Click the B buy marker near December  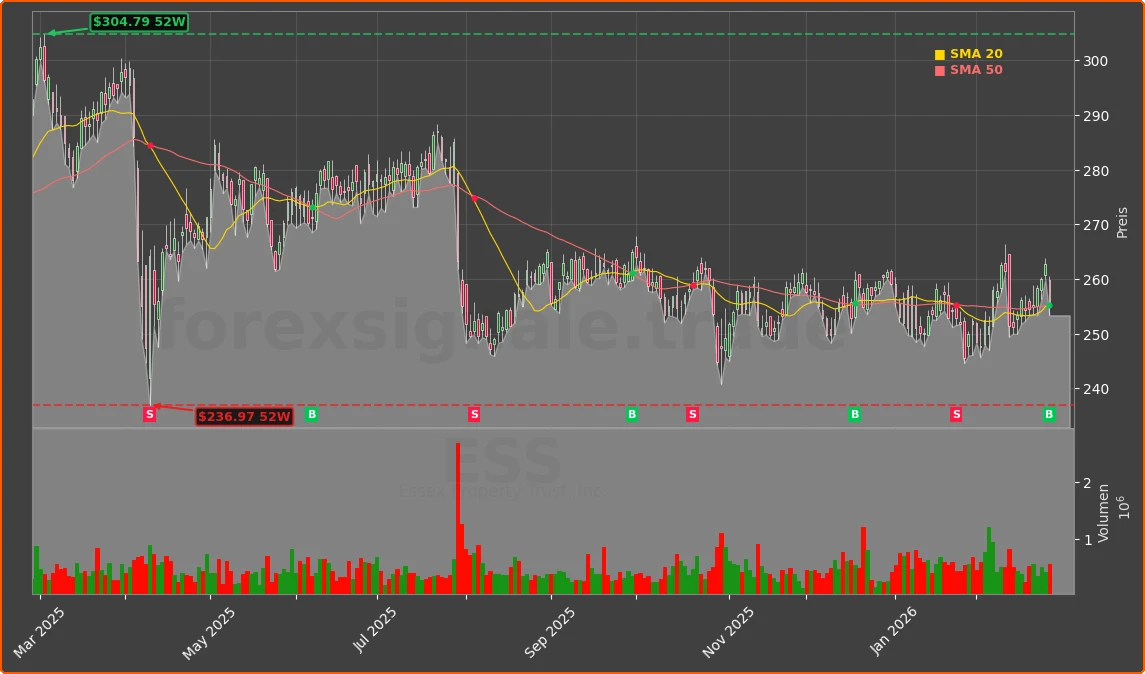pyautogui.click(x=854, y=414)
